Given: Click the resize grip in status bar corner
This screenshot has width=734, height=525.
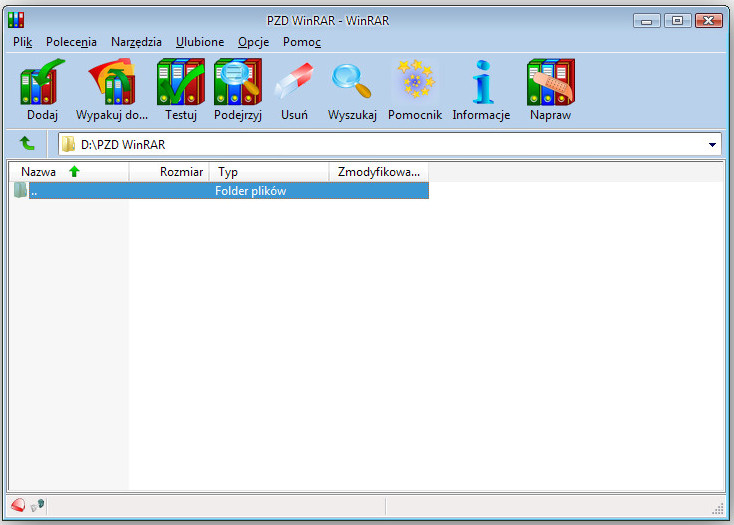Looking at the screenshot, I should pos(717,509).
